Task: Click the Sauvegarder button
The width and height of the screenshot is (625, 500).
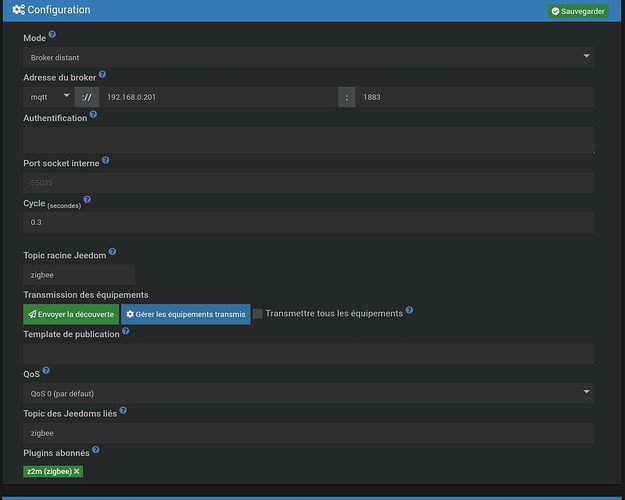Action: pyautogui.click(x=578, y=11)
